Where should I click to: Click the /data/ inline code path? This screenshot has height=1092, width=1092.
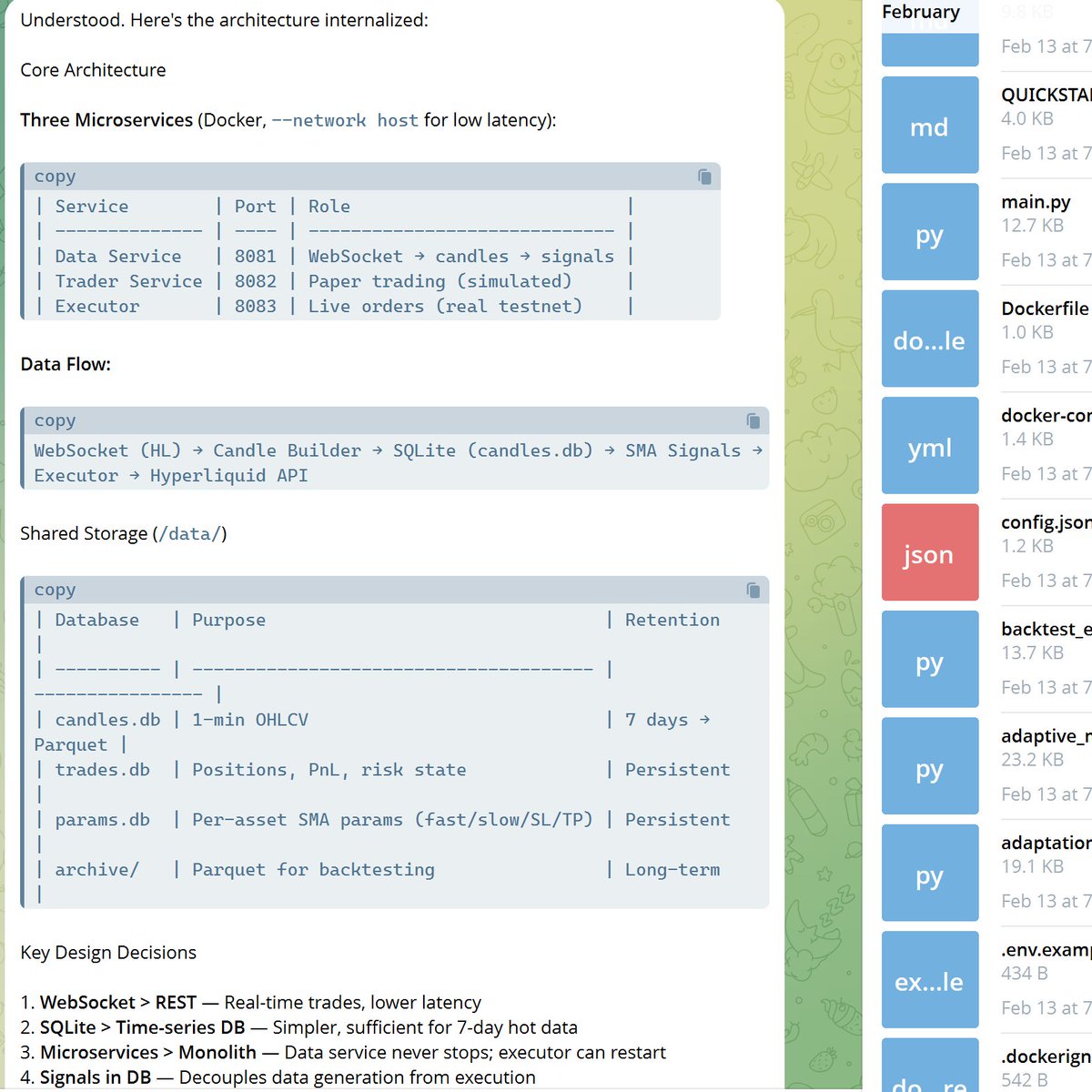(x=189, y=534)
